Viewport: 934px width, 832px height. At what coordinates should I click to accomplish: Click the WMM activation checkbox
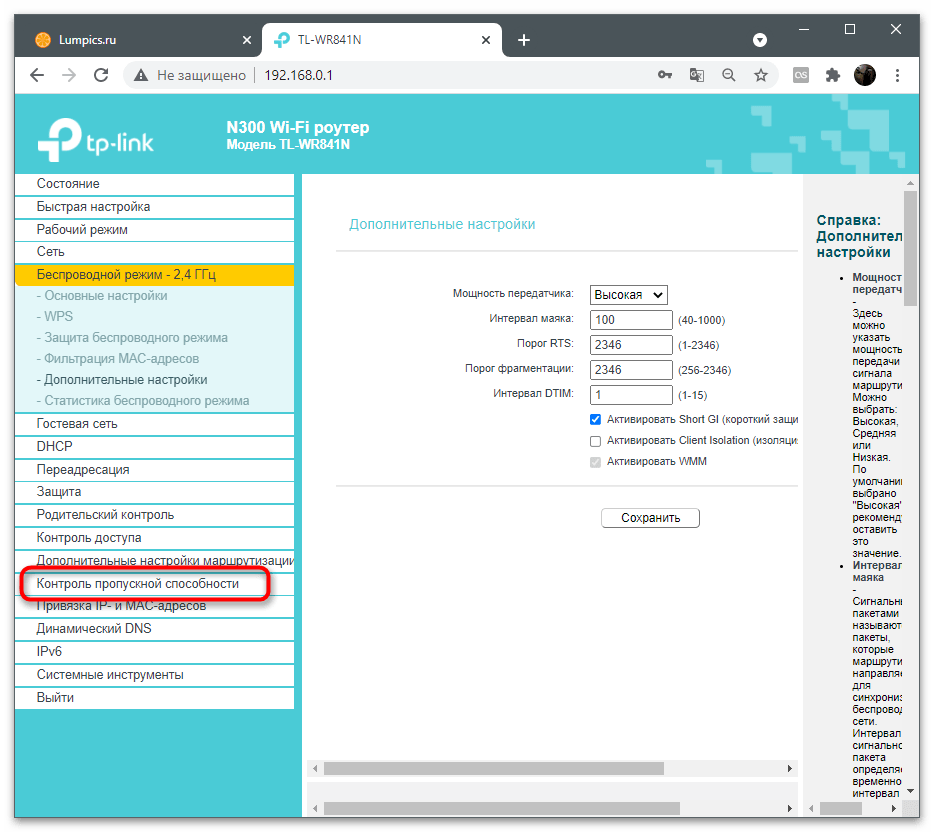click(x=595, y=462)
